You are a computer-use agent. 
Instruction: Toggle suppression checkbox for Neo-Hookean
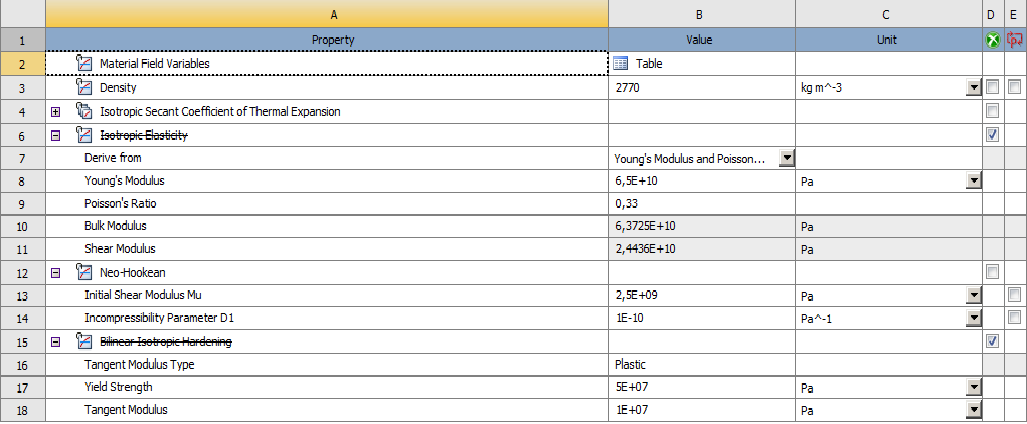pos(993,271)
